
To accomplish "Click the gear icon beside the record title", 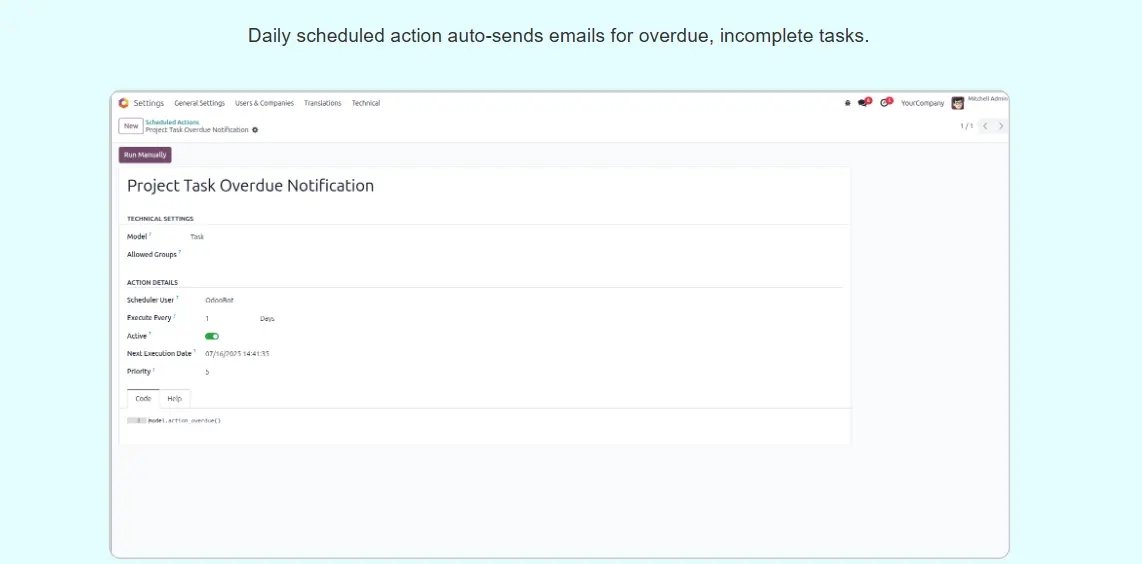I will 255,130.
